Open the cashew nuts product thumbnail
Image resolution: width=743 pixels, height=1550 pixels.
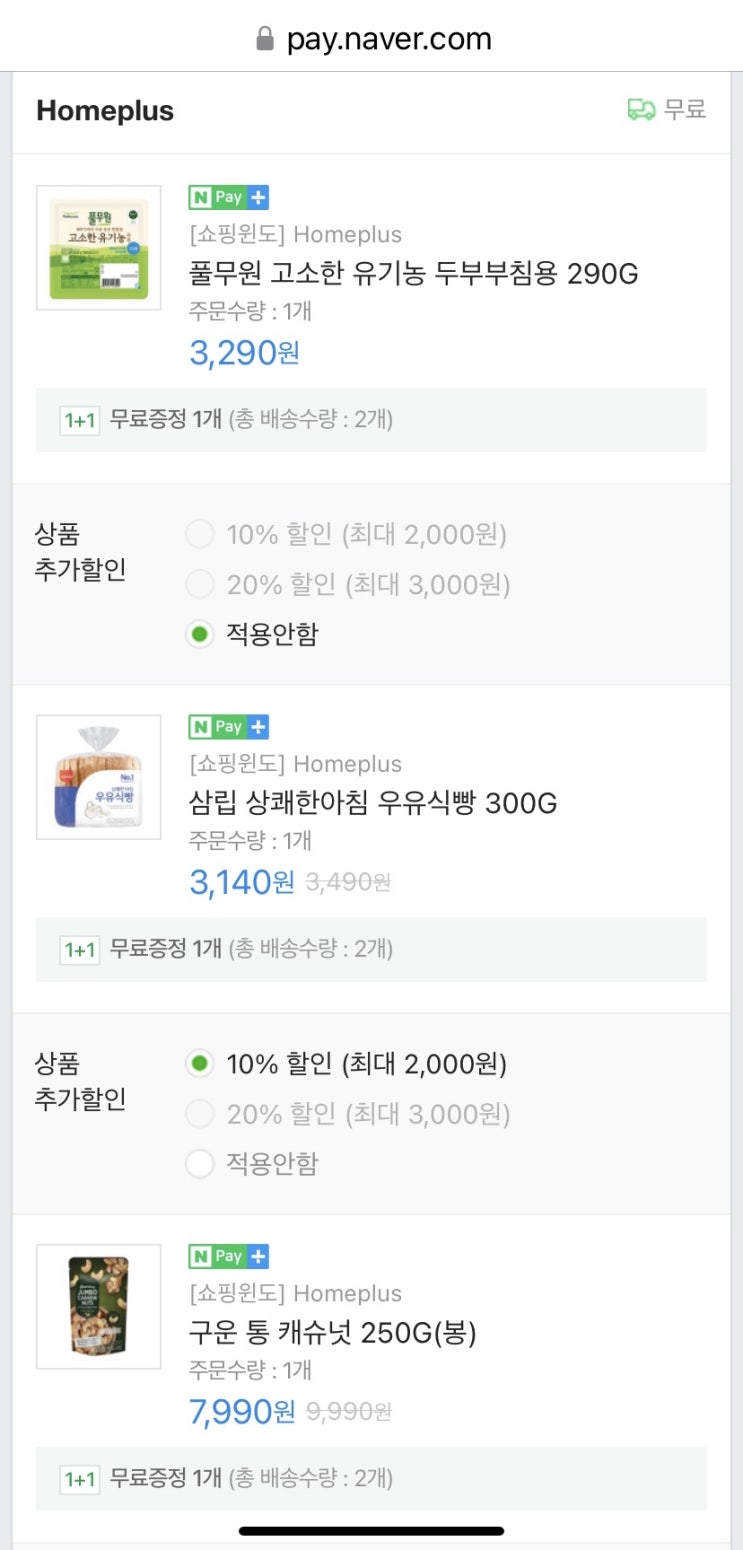(99, 1306)
